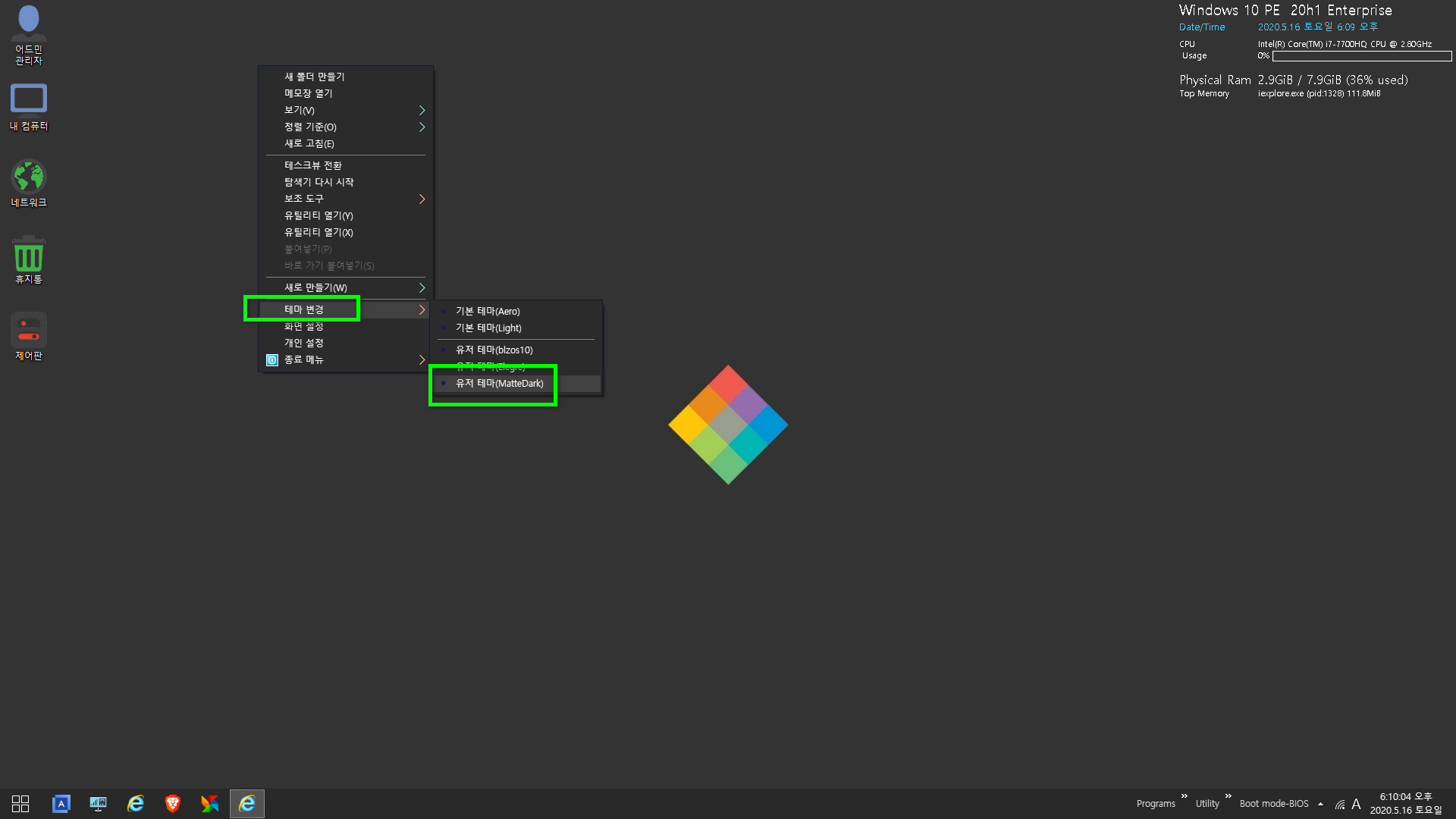
Task: Expand the 정렬 기준(O) submenu arrow
Action: tap(422, 127)
